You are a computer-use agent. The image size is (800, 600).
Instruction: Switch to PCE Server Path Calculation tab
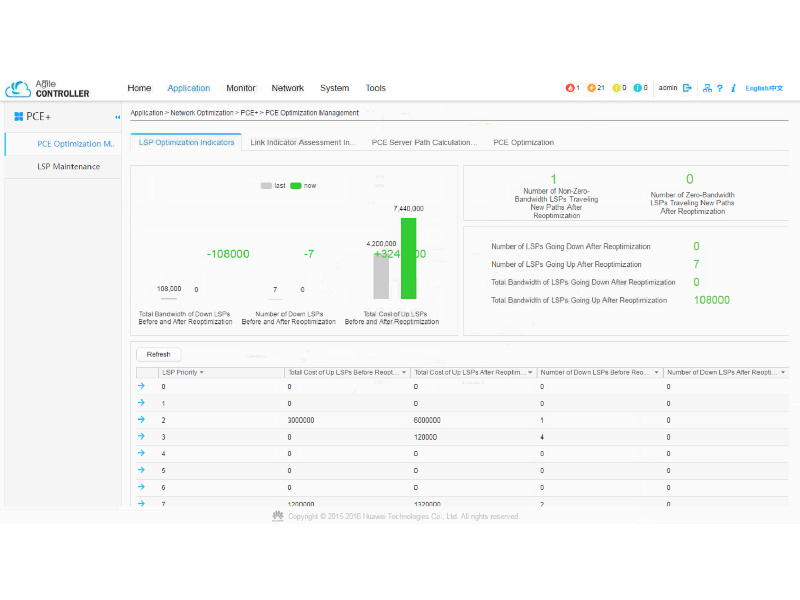(424, 142)
